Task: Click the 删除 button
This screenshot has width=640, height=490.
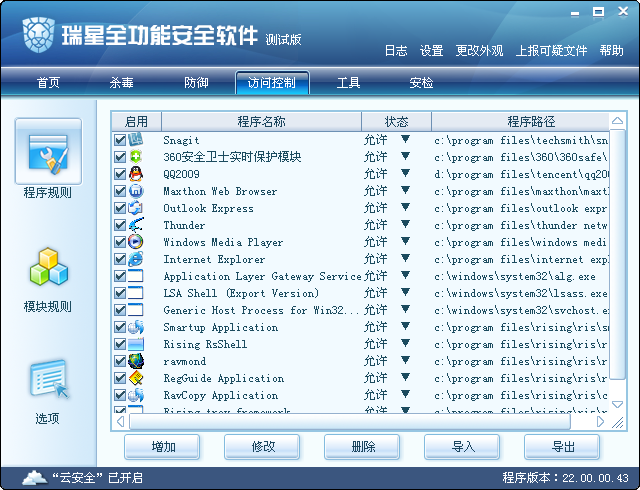Action: 362,447
